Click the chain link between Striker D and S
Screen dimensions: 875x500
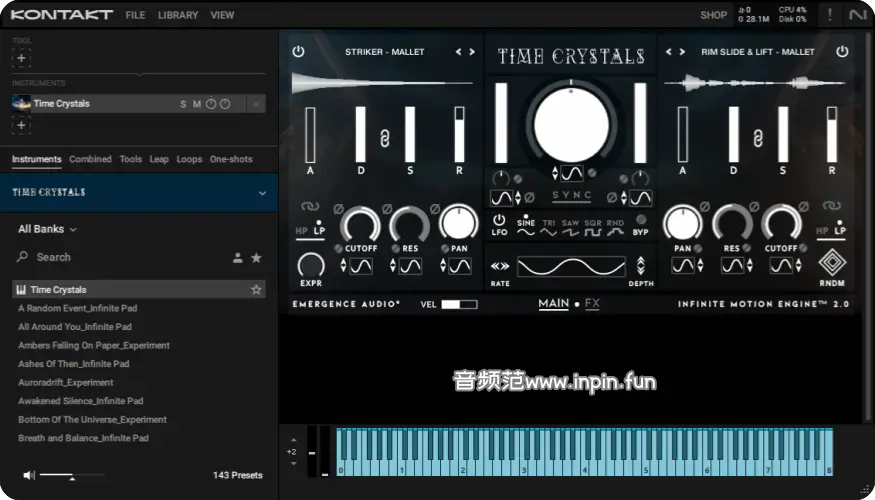pyautogui.click(x=385, y=138)
